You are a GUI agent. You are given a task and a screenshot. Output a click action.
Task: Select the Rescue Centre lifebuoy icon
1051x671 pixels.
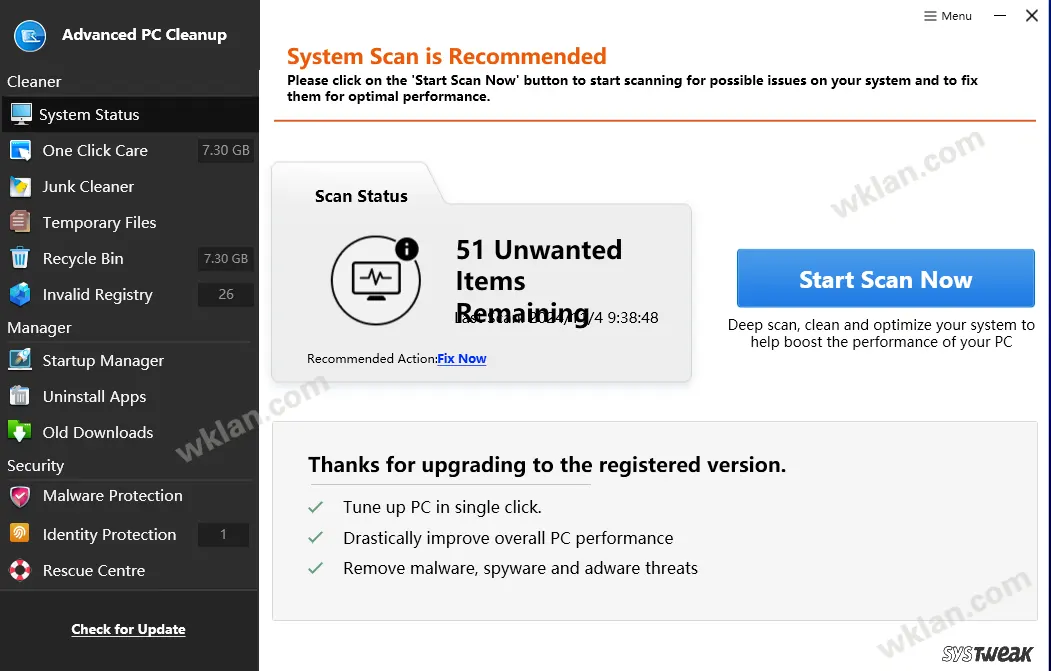click(x=19, y=570)
